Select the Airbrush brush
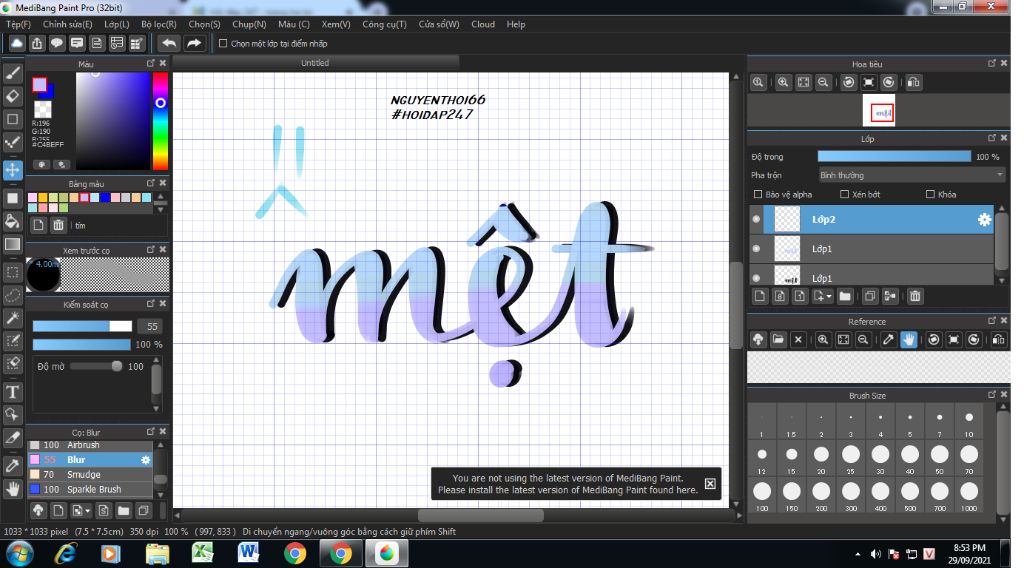The width and height of the screenshot is (1024, 568). click(x=90, y=445)
